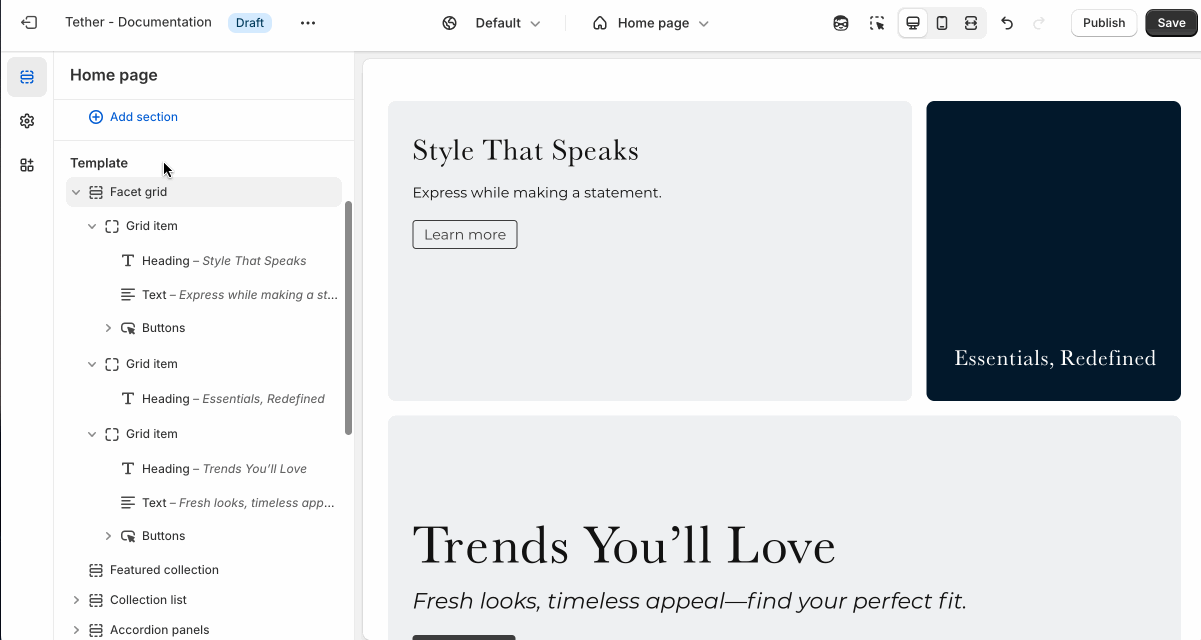Viewport: 1201px width, 640px height.
Task: Click the sidebar vertical scrollbar
Action: click(x=348, y=318)
